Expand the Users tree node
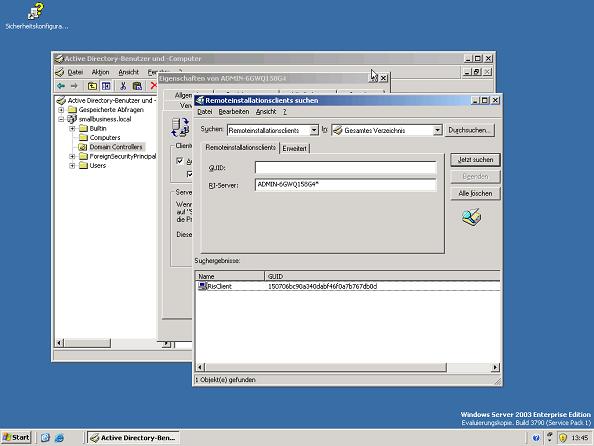Image resolution: width=594 pixels, height=446 pixels. pos(72,166)
